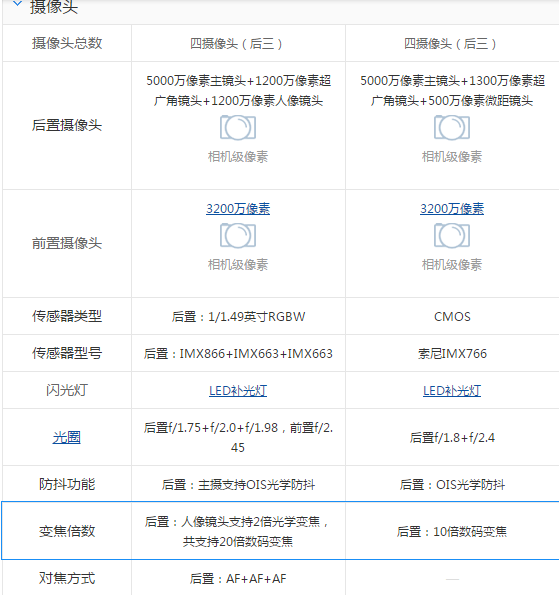Click second phone's rear camera icon
This screenshot has width=559, height=595.
(x=452, y=128)
